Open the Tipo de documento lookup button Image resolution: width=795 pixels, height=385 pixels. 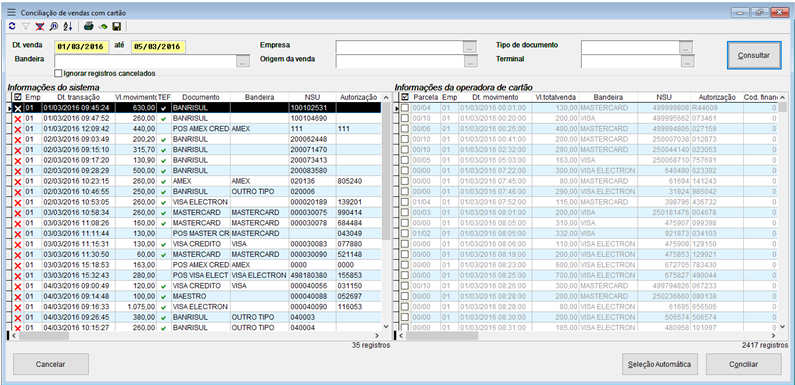[686, 47]
